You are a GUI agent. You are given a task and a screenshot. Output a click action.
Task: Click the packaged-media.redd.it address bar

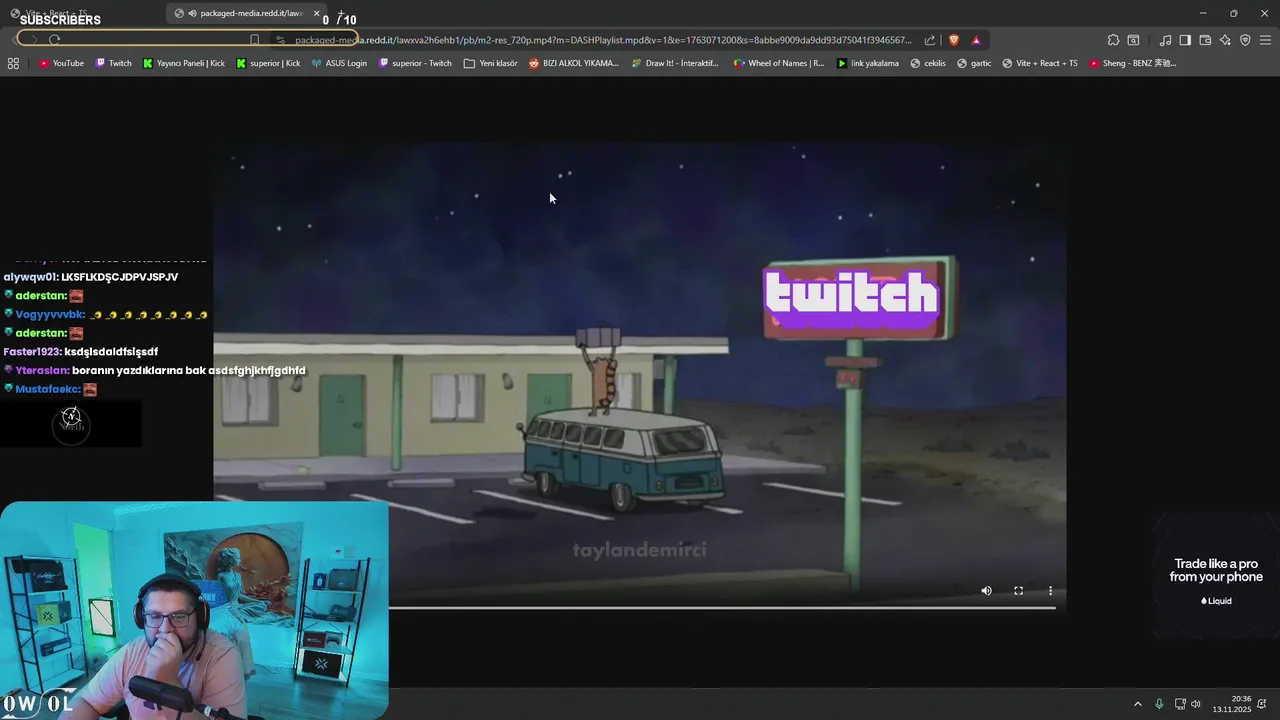click(x=603, y=40)
